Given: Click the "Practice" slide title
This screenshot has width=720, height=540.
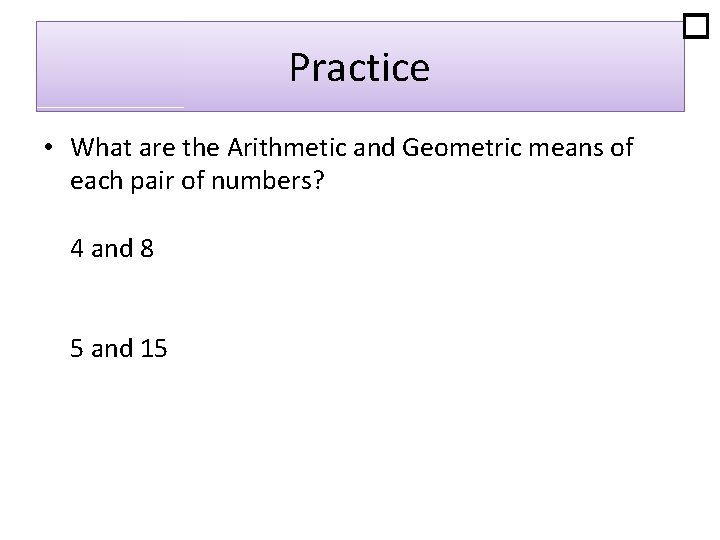Looking at the screenshot, I should 359,67.
